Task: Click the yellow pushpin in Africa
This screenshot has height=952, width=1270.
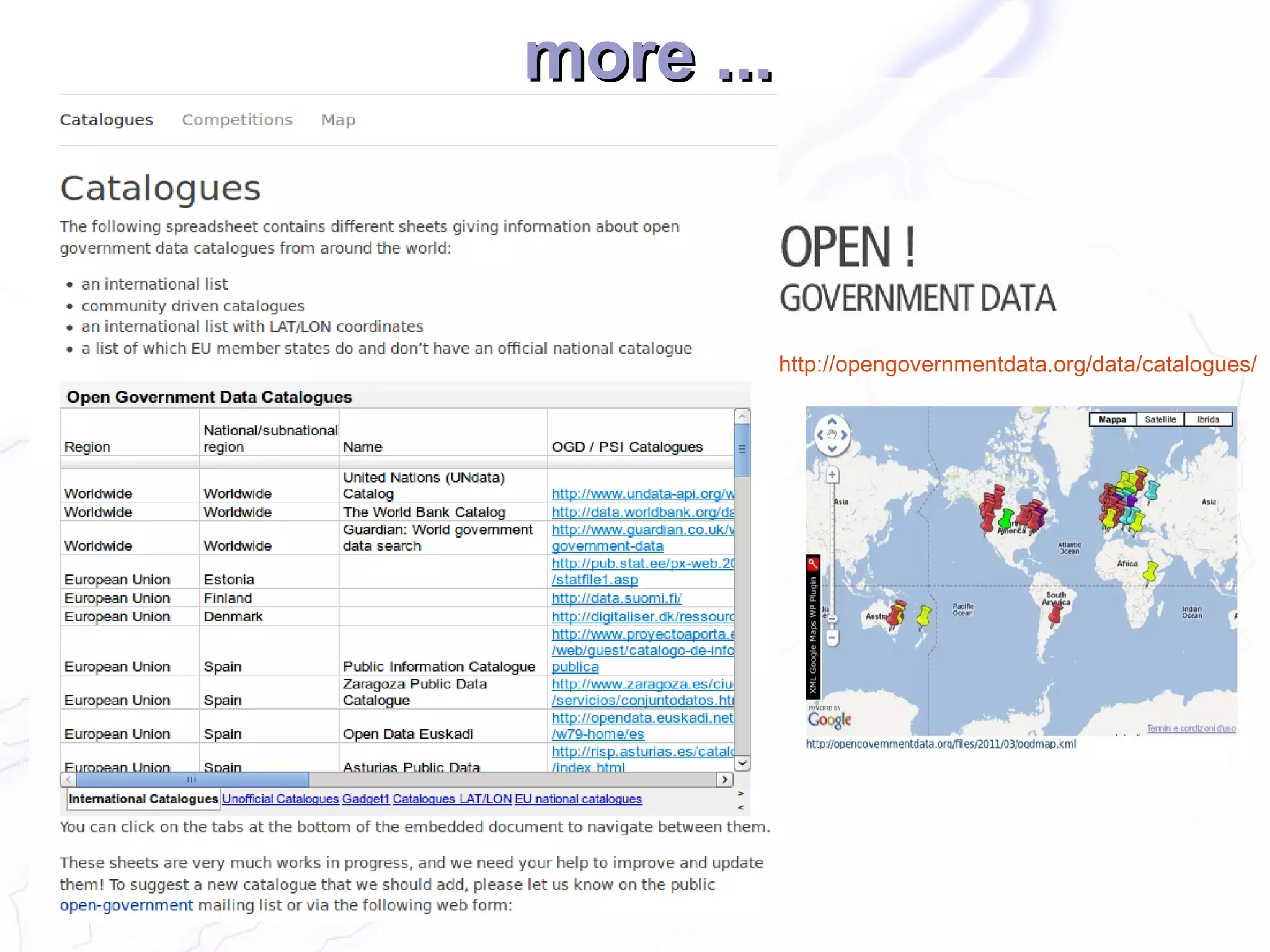Action: 1151,571
